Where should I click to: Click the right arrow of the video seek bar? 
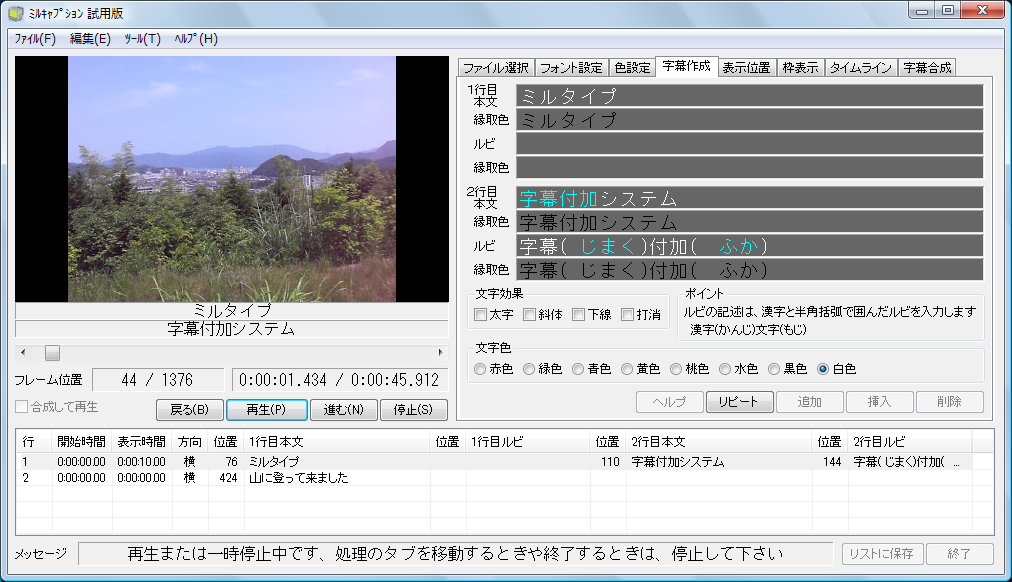pos(441,353)
